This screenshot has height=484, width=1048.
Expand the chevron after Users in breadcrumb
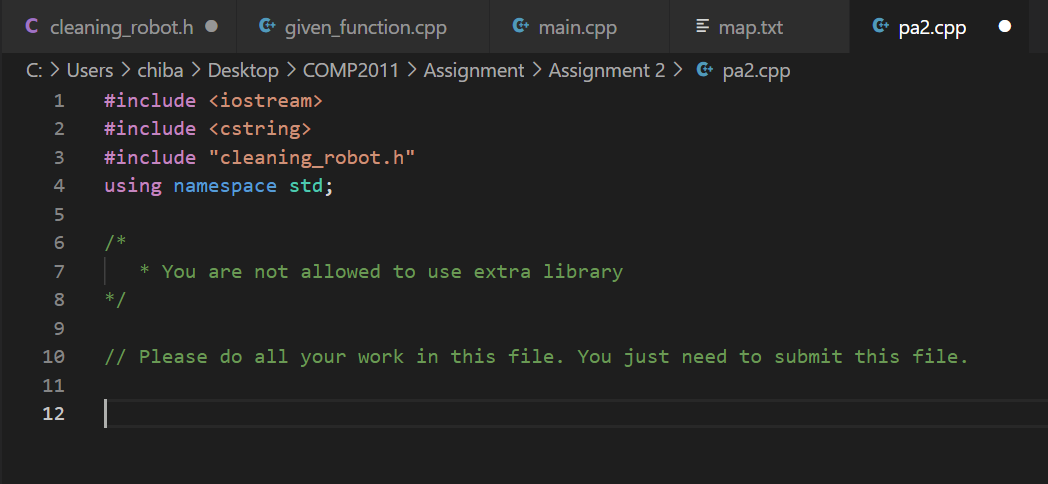click(125, 70)
